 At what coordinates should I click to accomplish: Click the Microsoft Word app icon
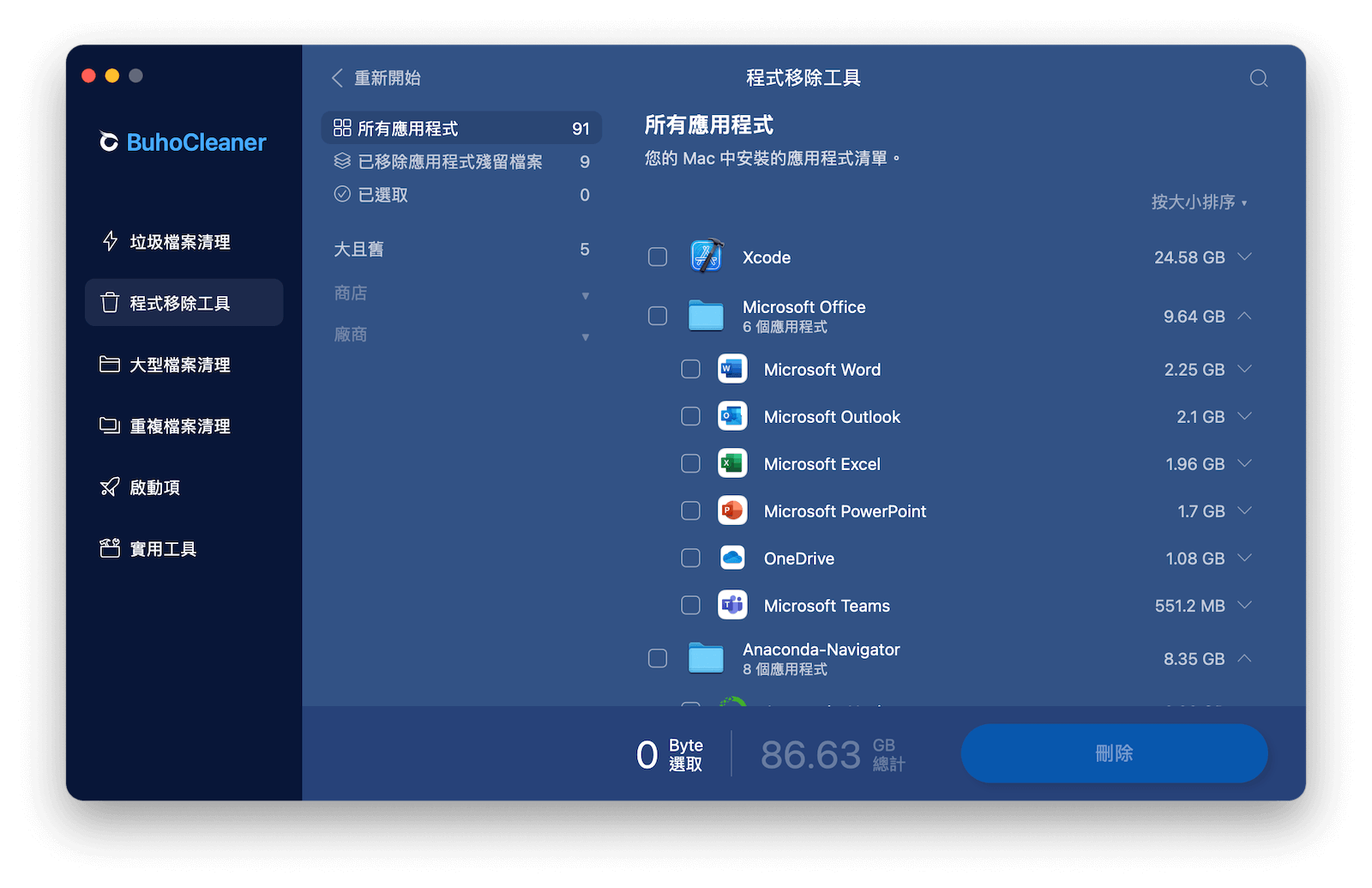pyautogui.click(x=732, y=369)
